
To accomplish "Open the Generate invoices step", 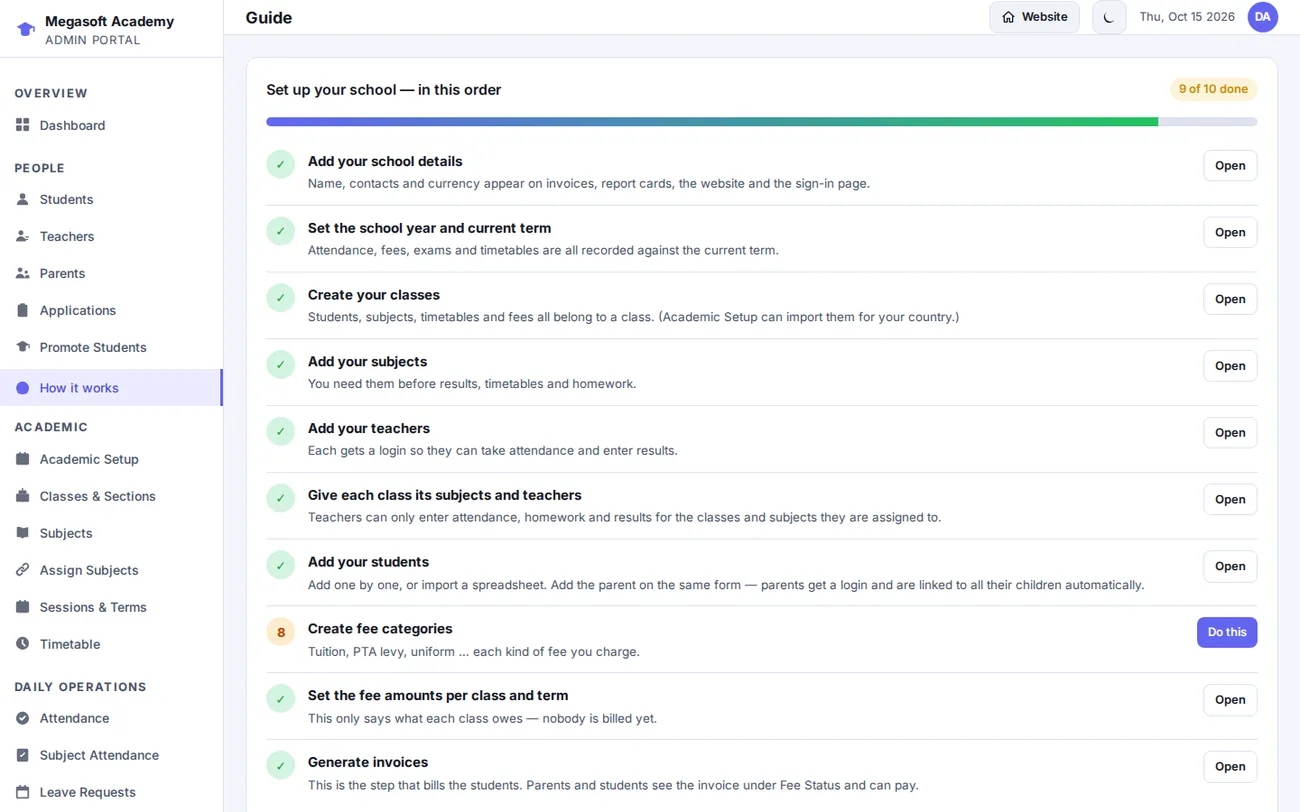I will click(x=1230, y=767).
